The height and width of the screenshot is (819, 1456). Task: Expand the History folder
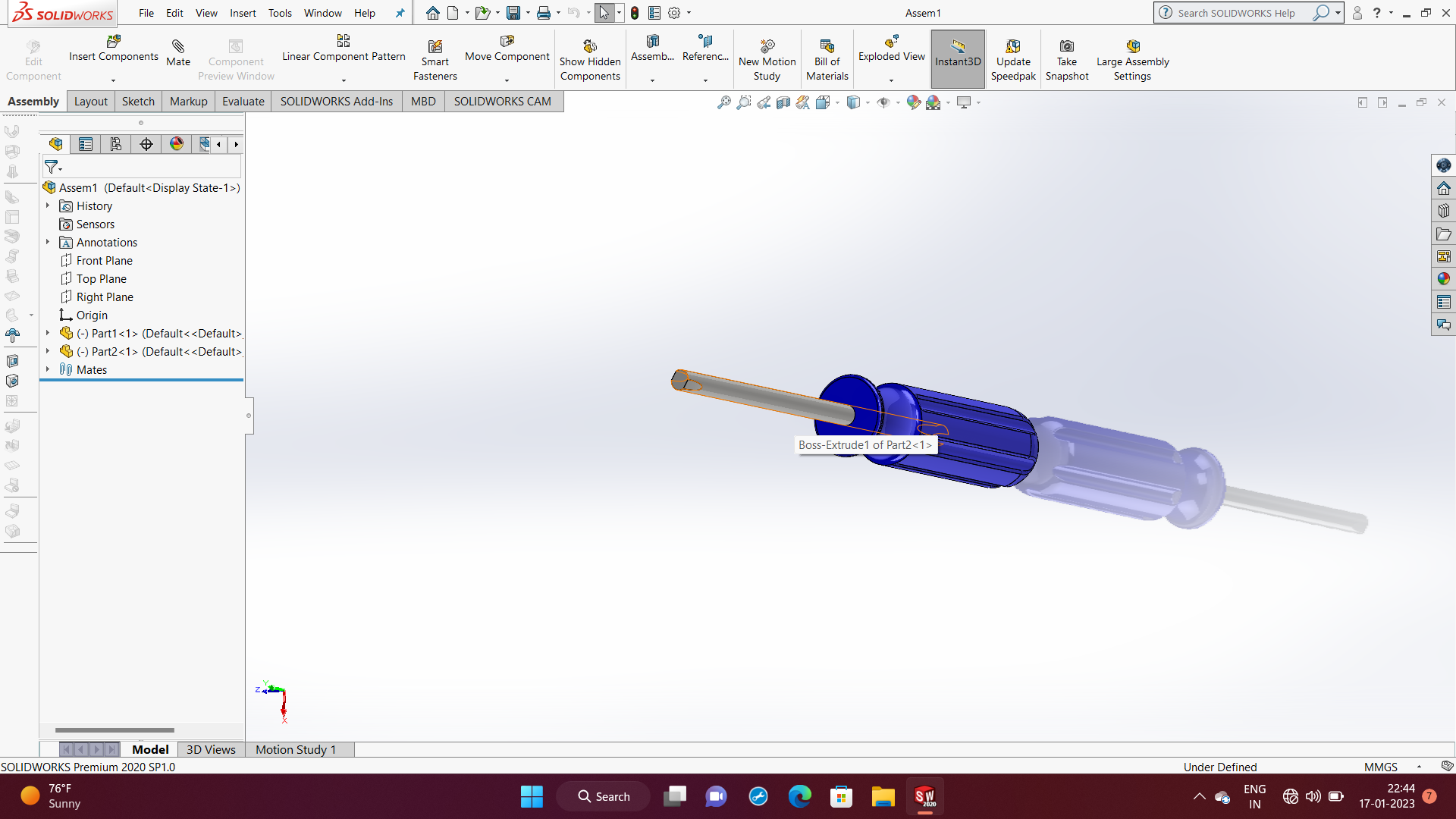(48, 206)
